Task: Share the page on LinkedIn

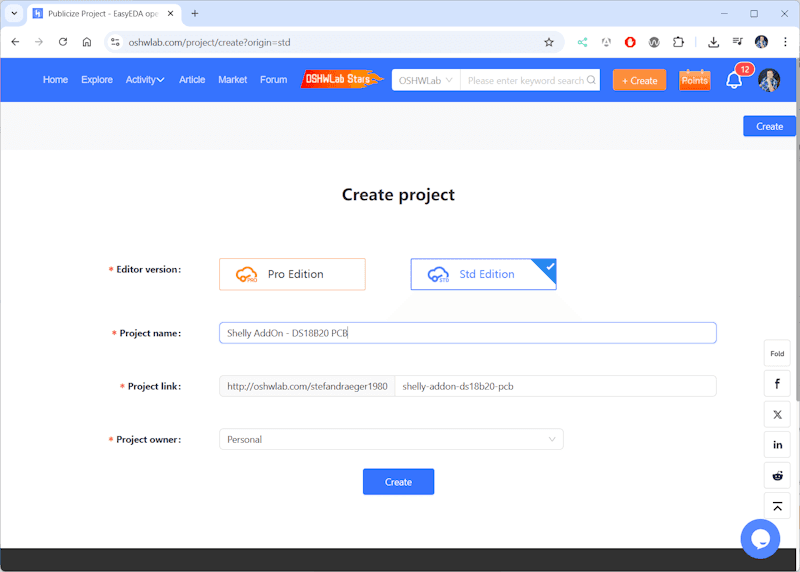Action: tap(777, 445)
